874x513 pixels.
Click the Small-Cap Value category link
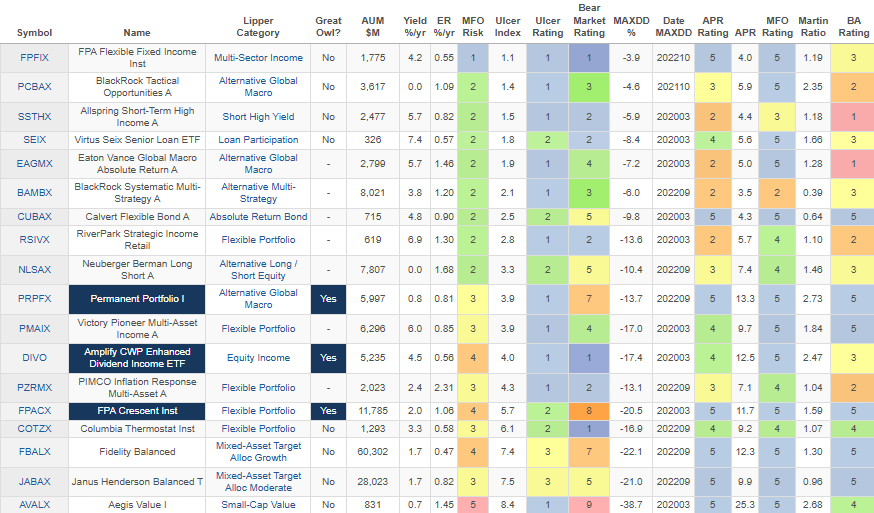tap(258, 505)
